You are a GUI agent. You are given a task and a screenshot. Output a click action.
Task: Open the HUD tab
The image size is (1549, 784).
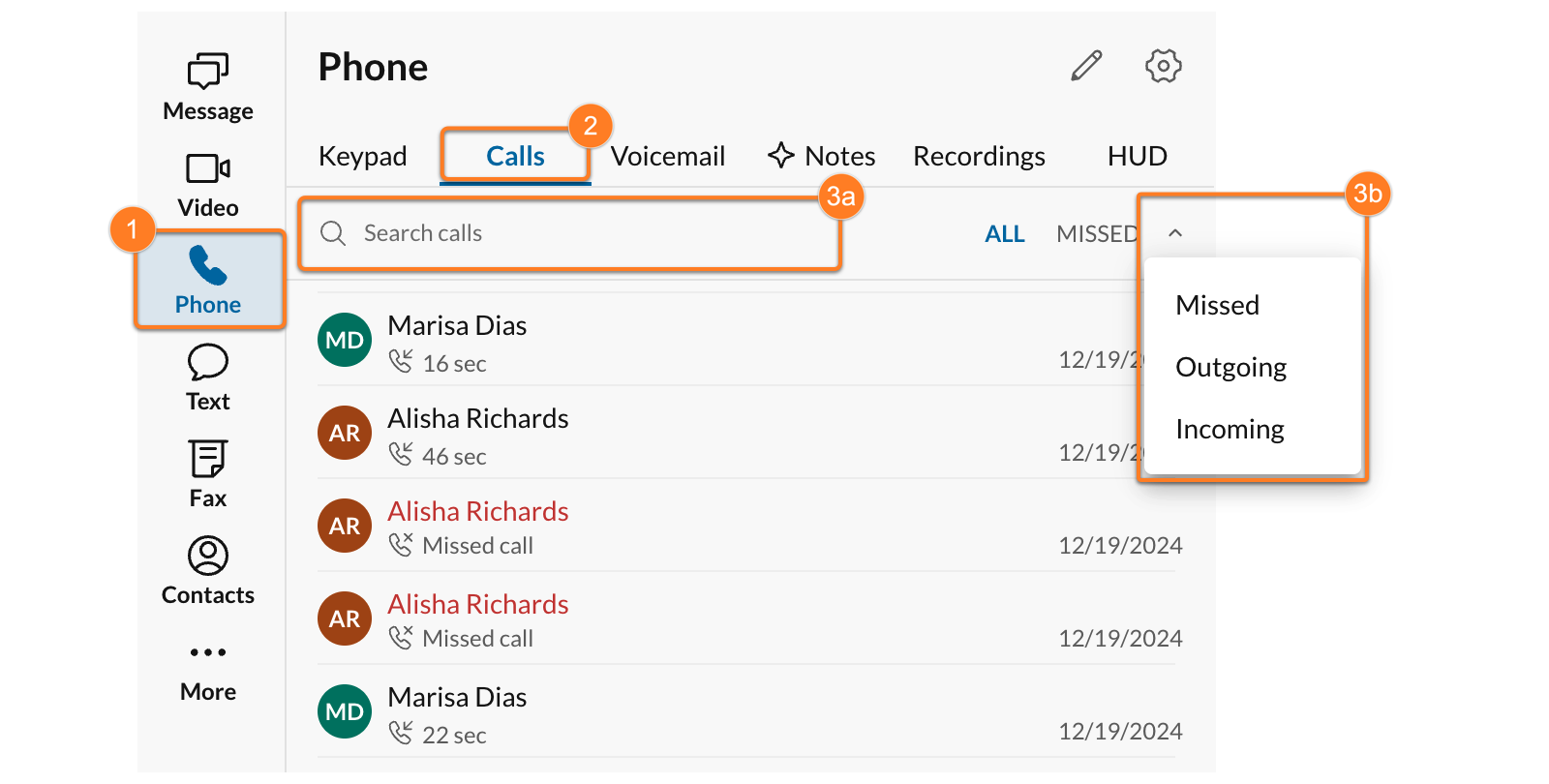1138,156
